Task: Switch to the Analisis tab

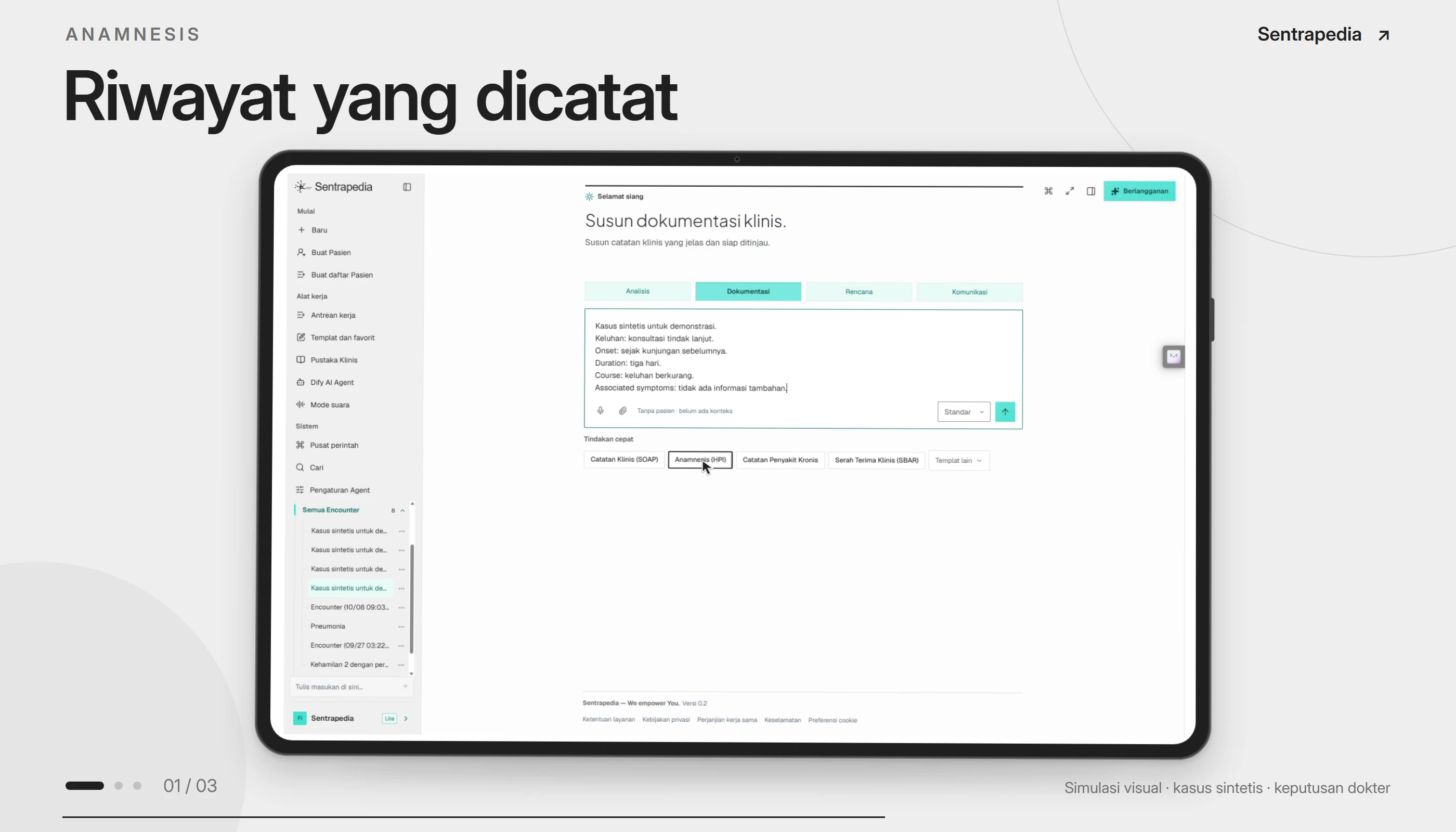Action: click(x=637, y=291)
